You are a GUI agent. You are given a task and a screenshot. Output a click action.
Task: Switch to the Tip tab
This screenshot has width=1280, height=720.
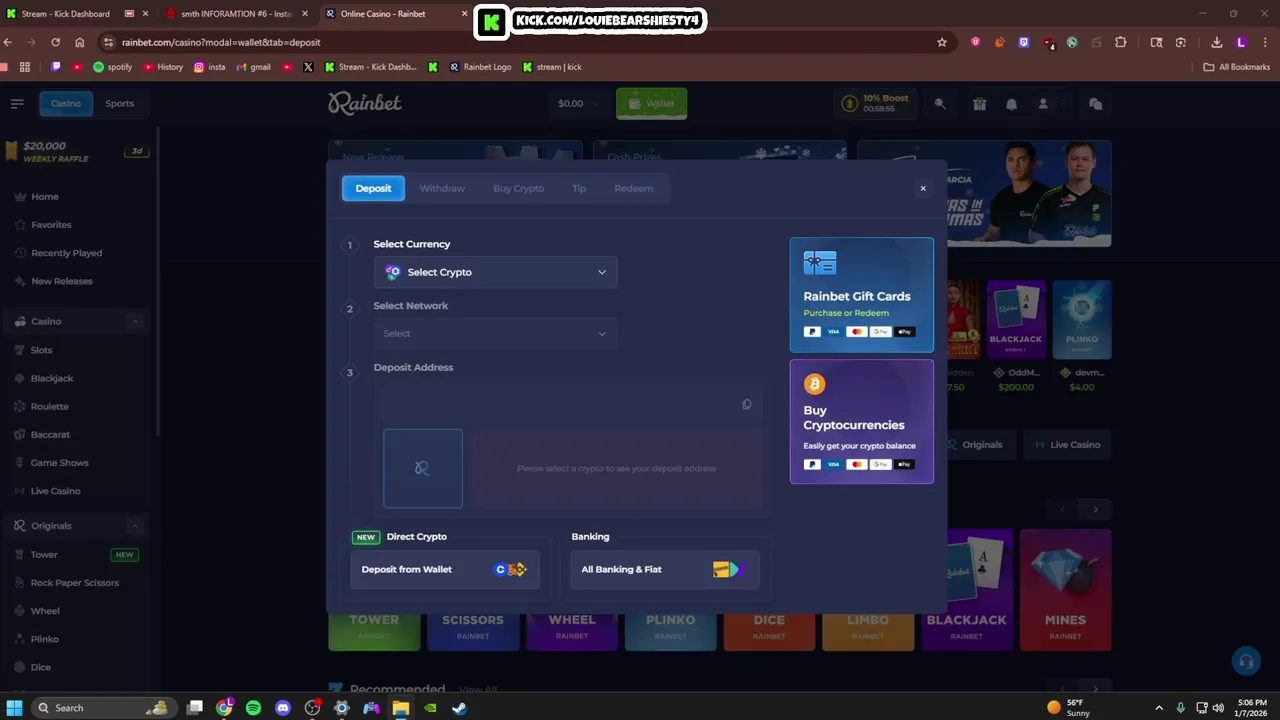[x=579, y=188]
